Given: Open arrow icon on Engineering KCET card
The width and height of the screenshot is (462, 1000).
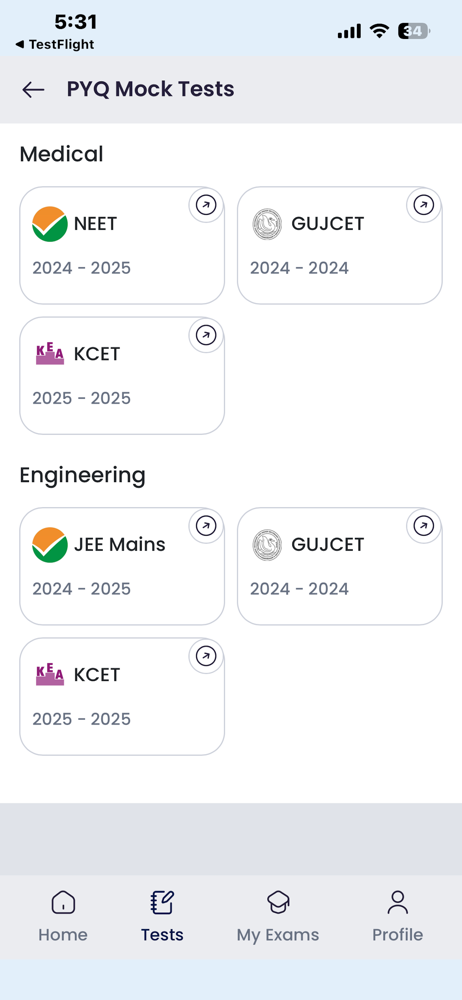Looking at the screenshot, I should click(x=206, y=656).
